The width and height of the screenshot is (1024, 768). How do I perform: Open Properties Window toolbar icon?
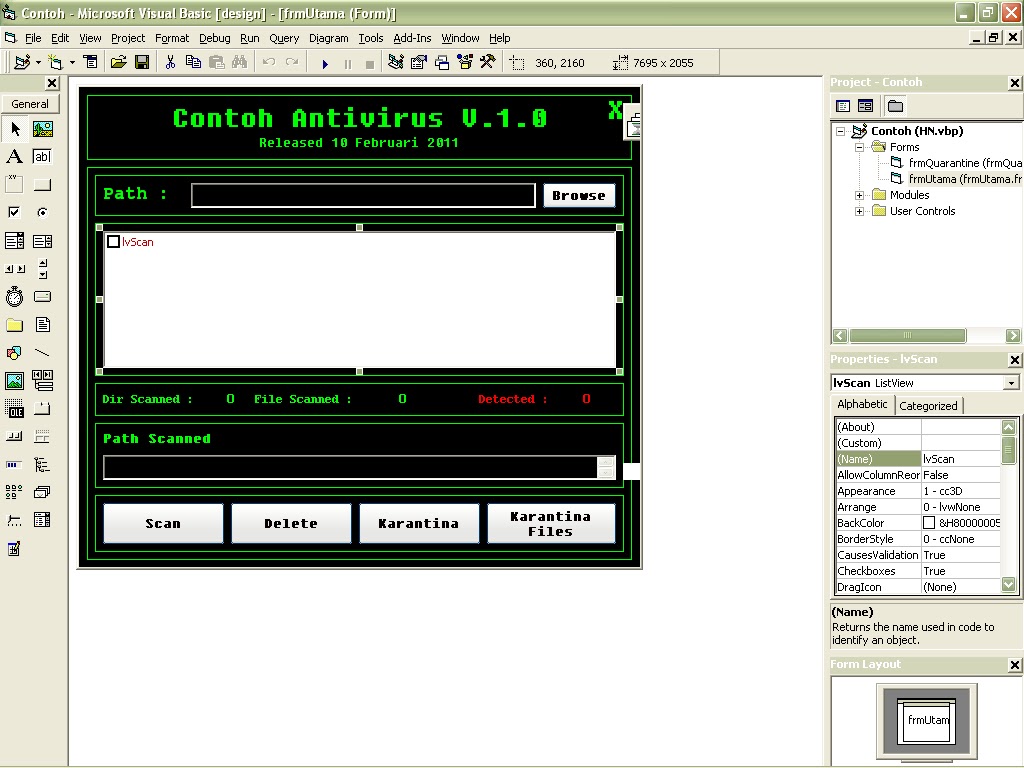(x=419, y=63)
